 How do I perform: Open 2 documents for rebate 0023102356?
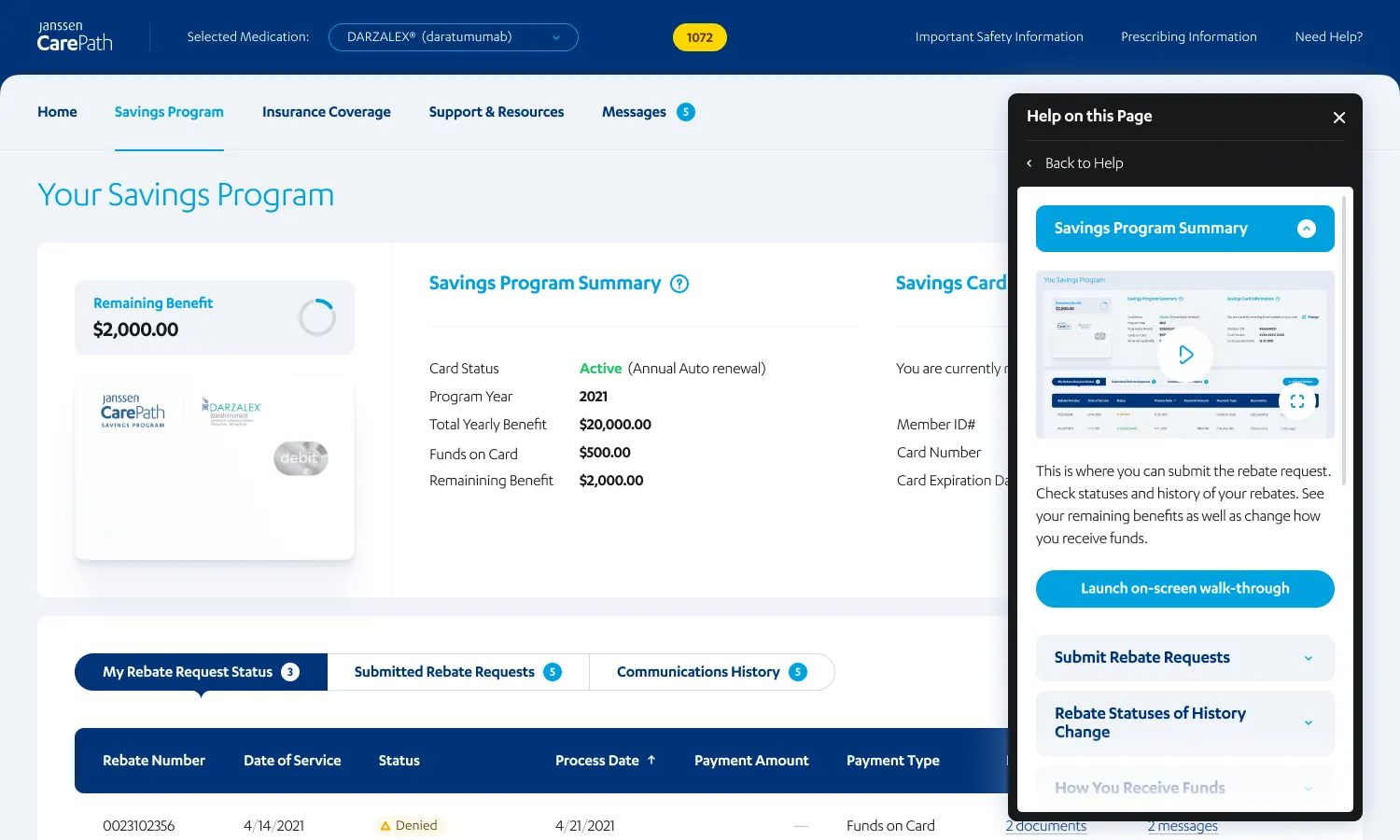1046,825
